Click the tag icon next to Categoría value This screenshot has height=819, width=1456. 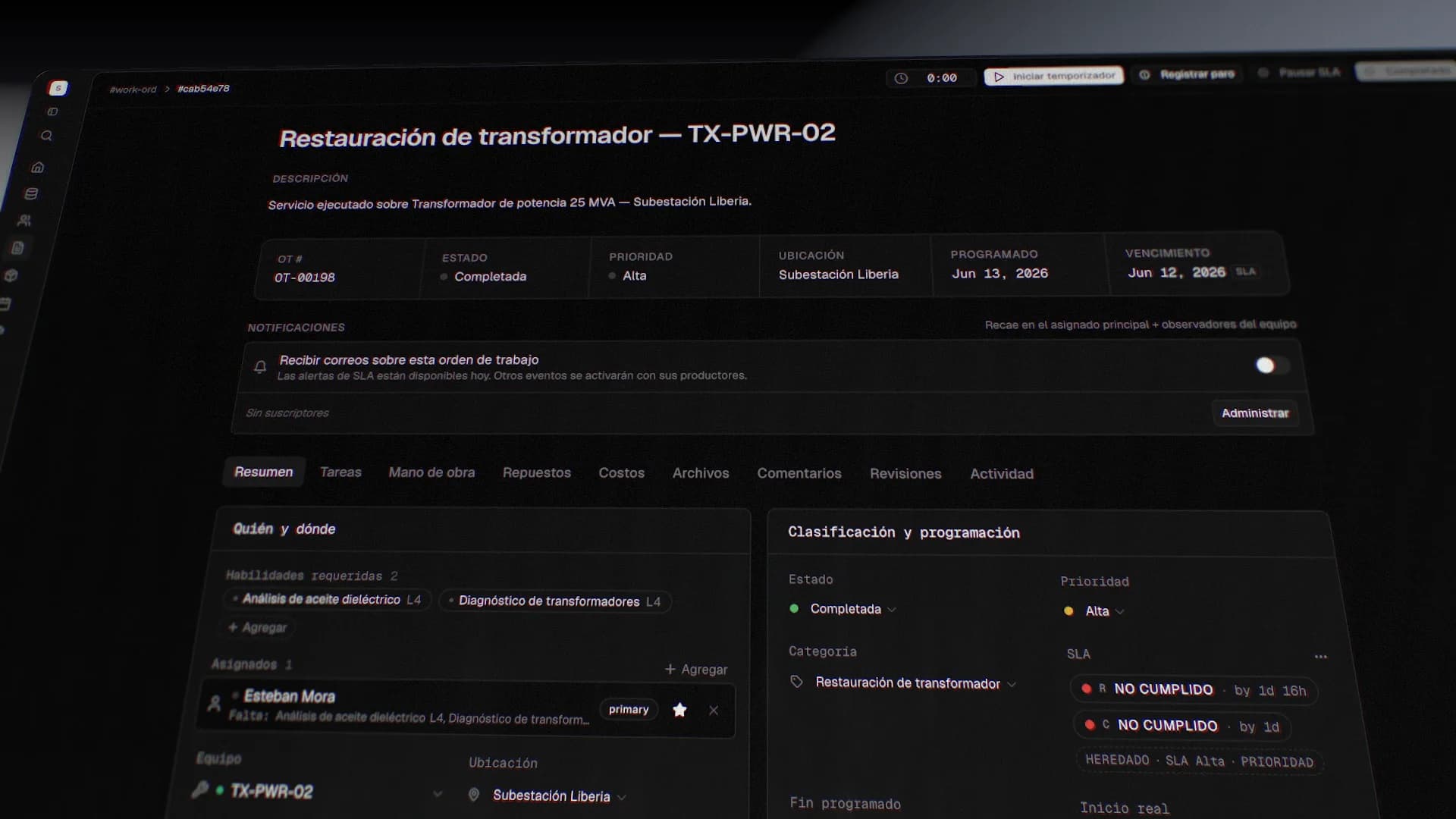tap(796, 682)
